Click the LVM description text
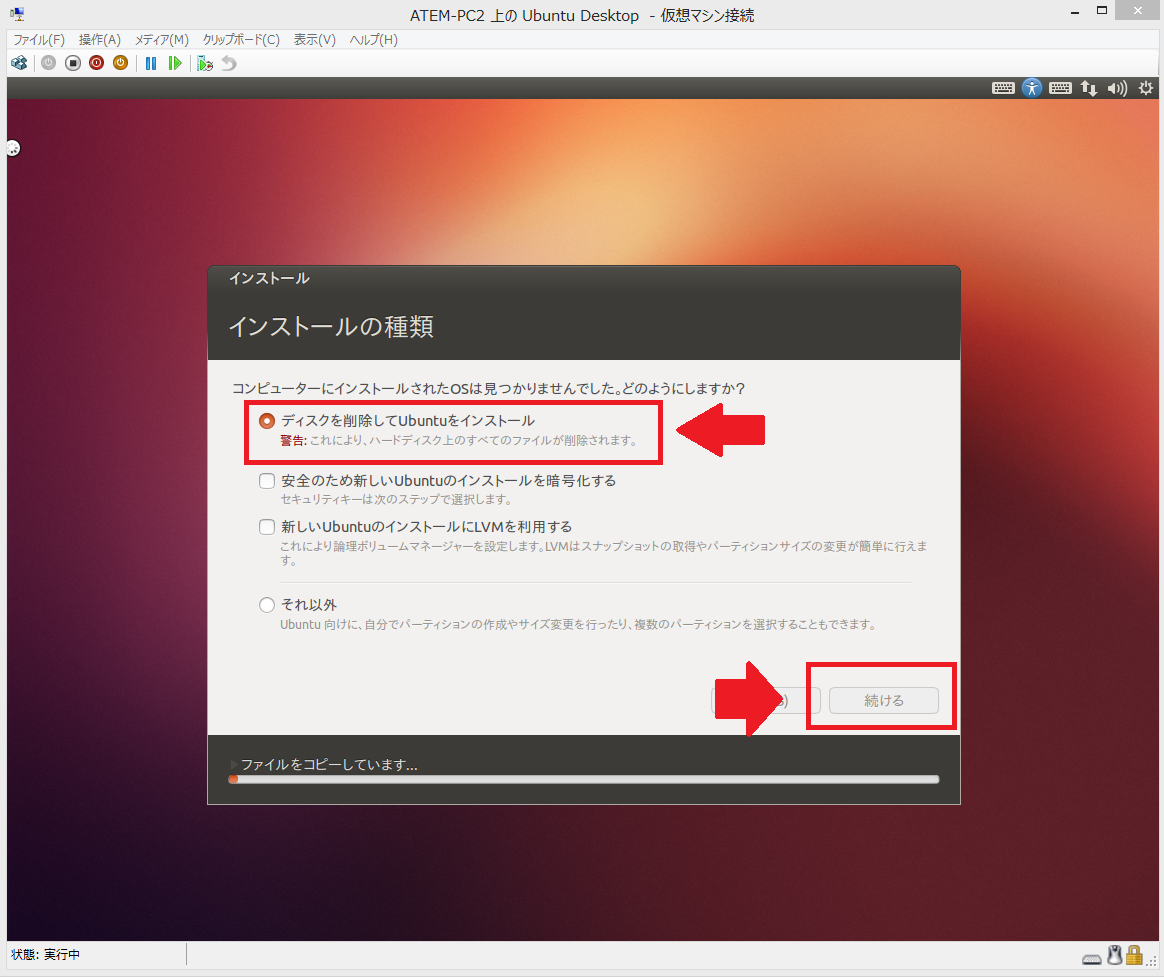The width and height of the screenshot is (1164, 977). (x=604, y=553)
